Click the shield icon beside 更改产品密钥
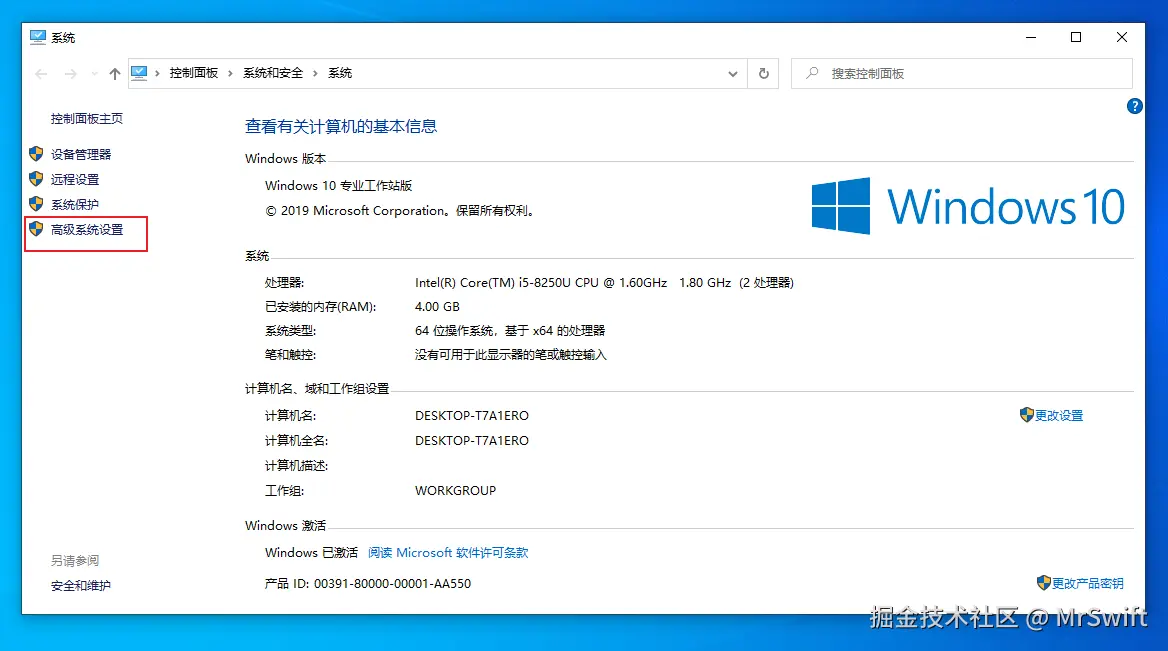Screen dimensions: 1168x651 tap(1044, 582)
